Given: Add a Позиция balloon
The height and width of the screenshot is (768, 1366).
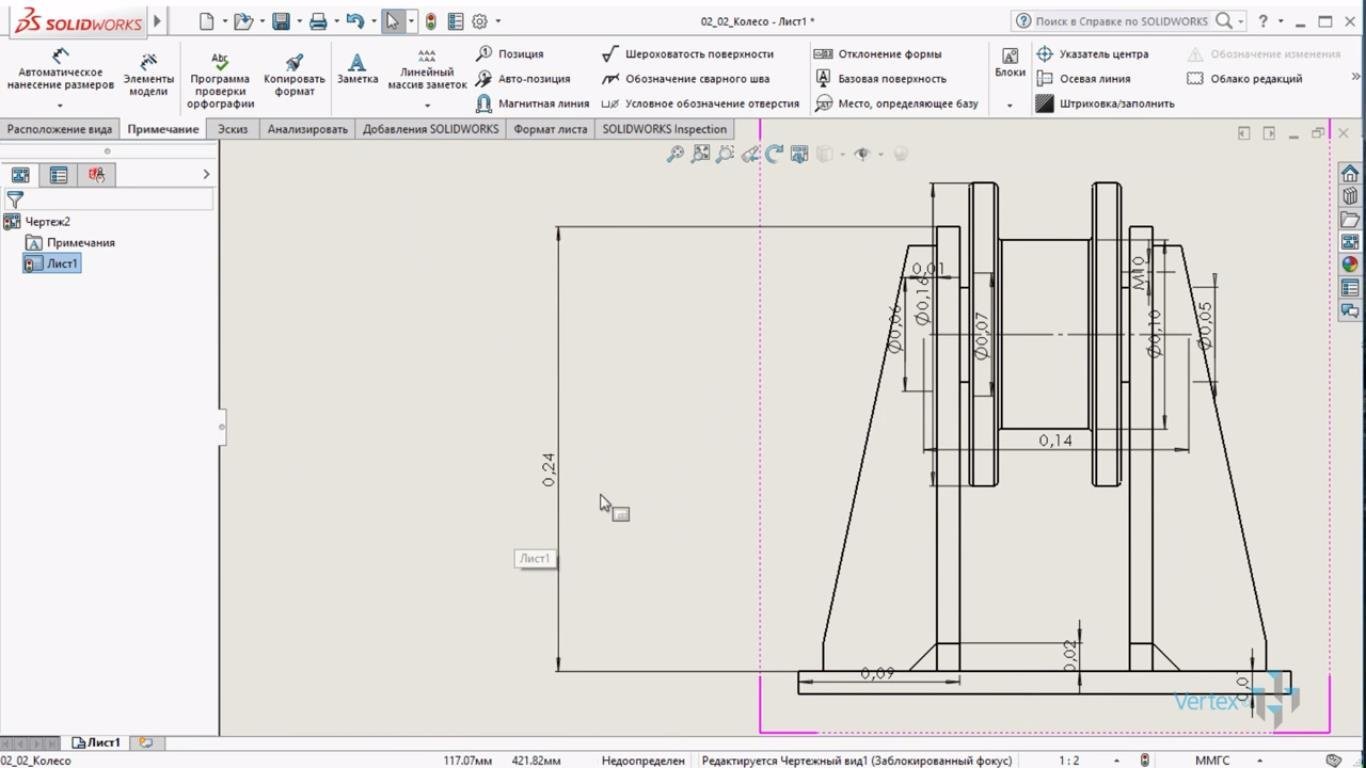Looking at the screenshot, I should coord(510,54).
